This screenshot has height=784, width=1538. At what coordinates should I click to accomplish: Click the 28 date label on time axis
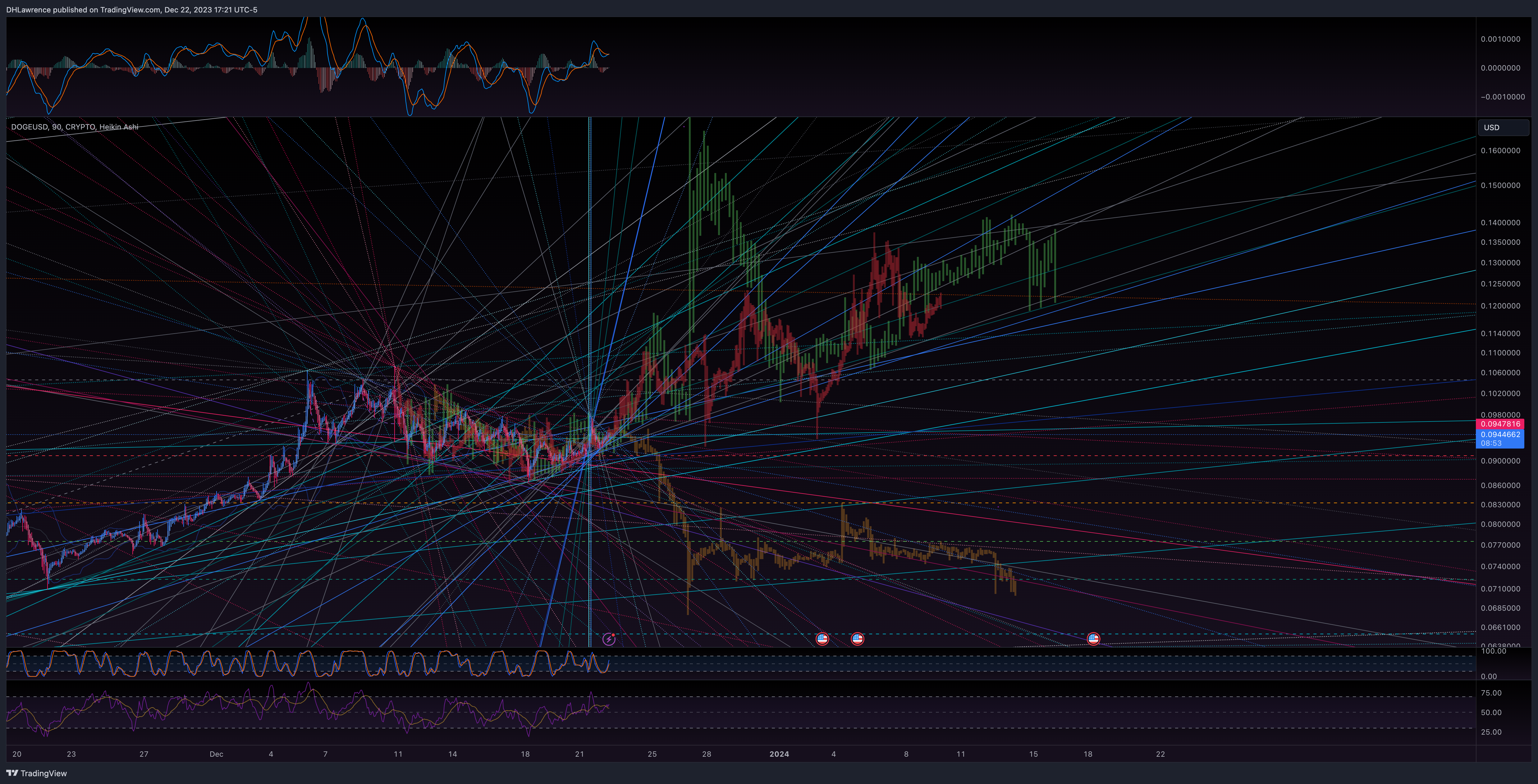pos(706,754)
